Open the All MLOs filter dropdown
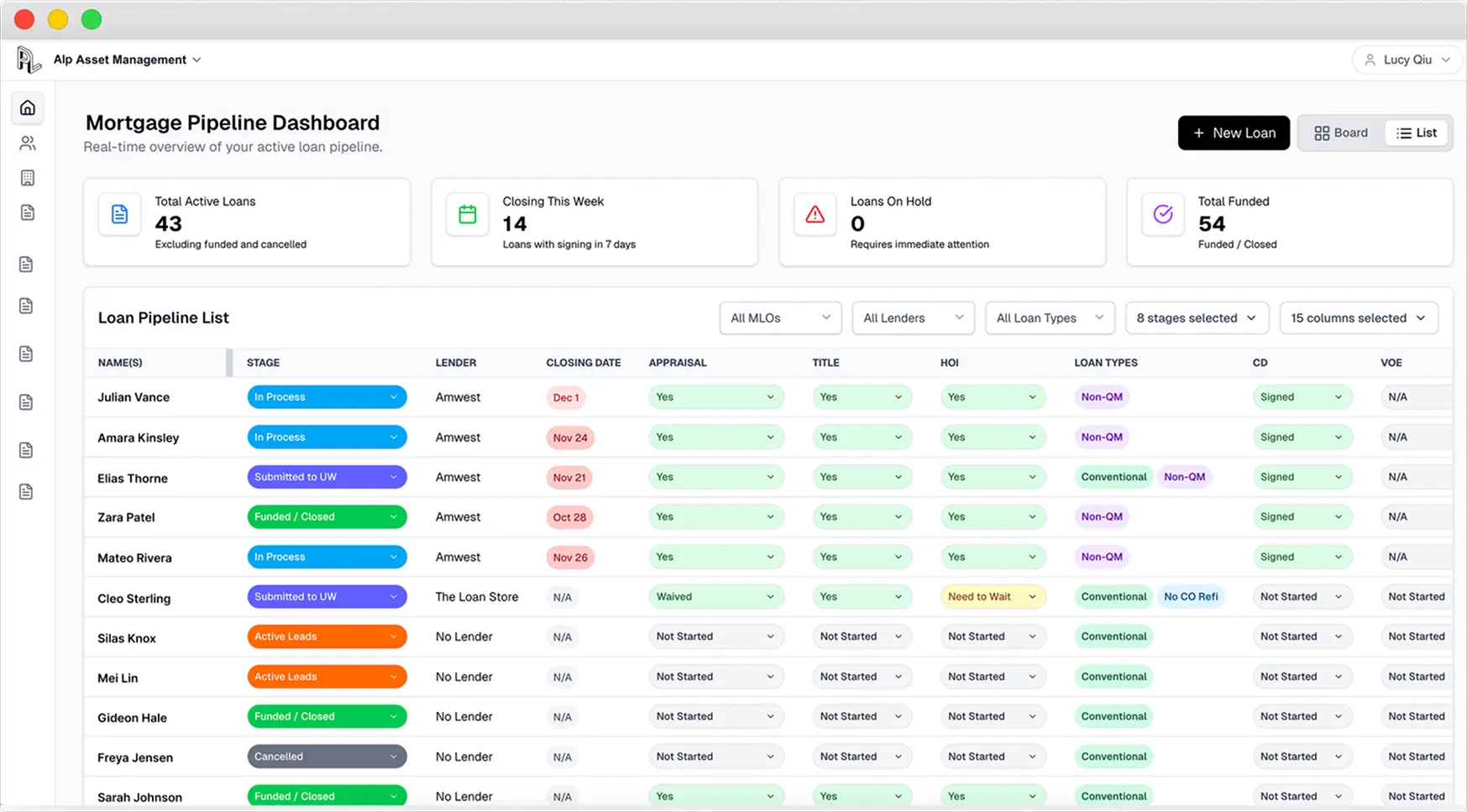Image resolution: width=1467 pixels, height=812 pixels. (779, 317)
